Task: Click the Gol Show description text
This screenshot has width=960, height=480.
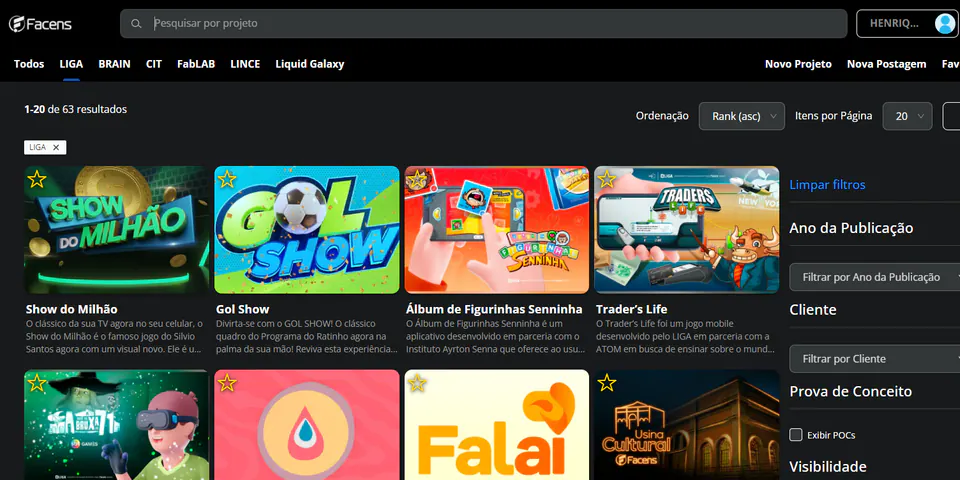Action: pos(307,336)
